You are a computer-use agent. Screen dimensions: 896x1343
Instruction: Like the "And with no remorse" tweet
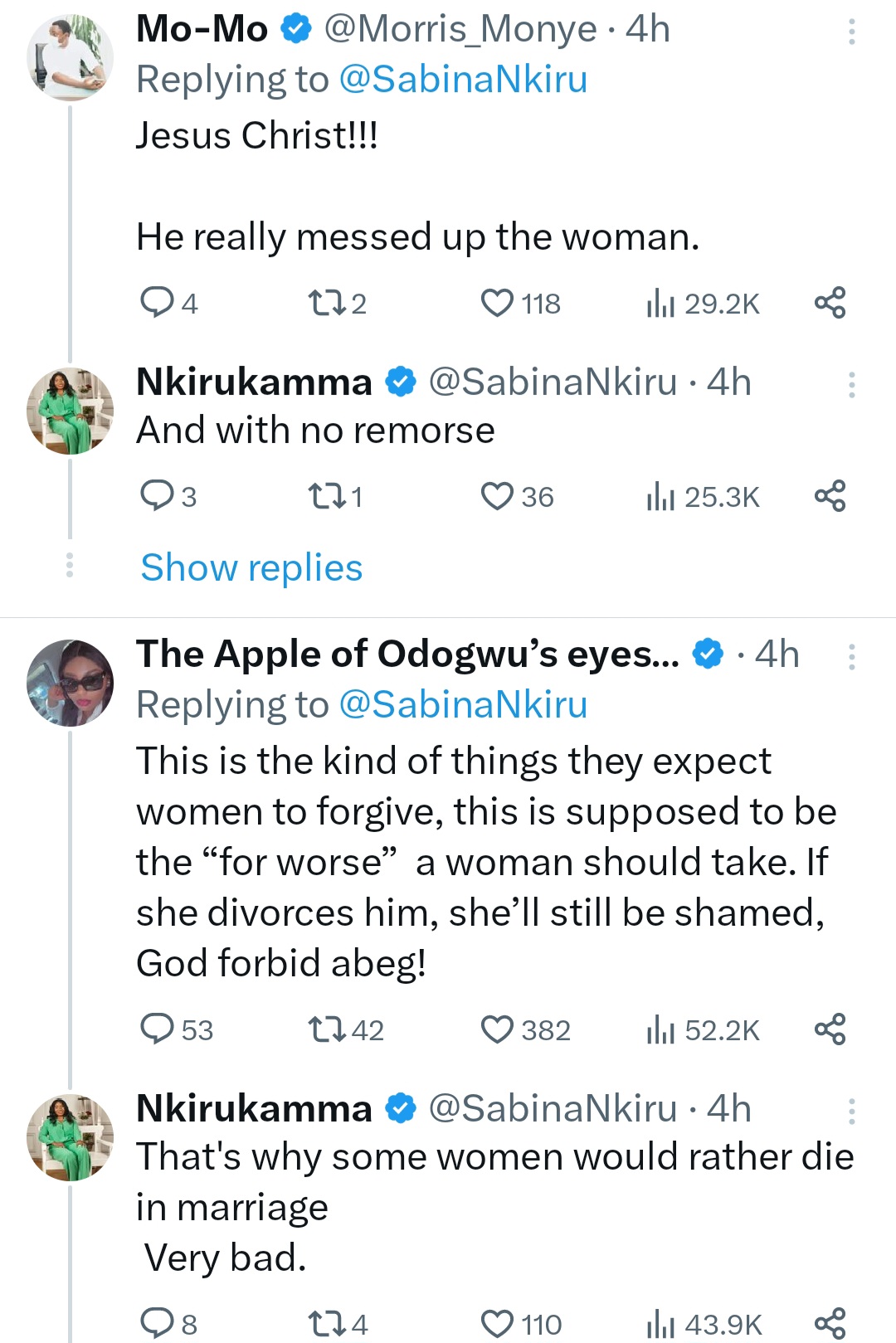(497, 496)
